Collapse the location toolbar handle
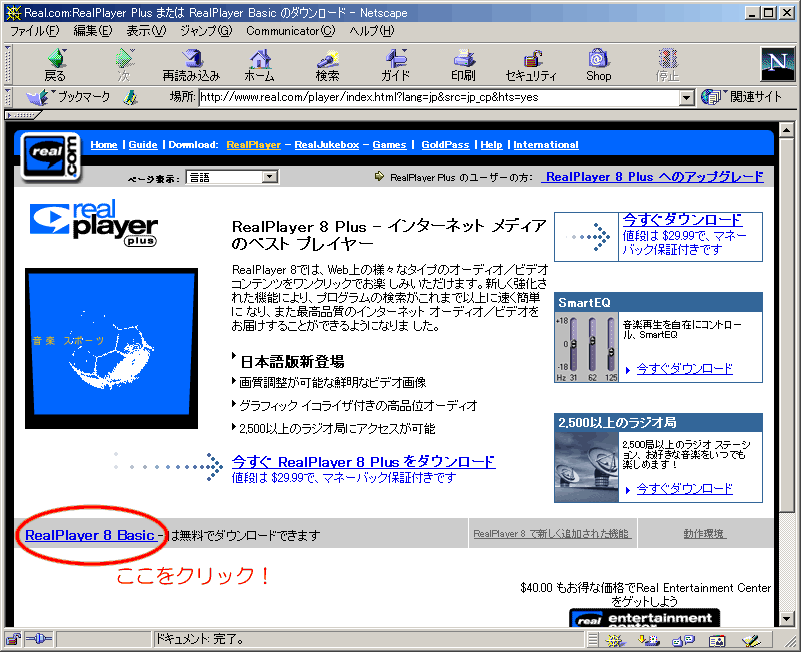 click(8, 97)
